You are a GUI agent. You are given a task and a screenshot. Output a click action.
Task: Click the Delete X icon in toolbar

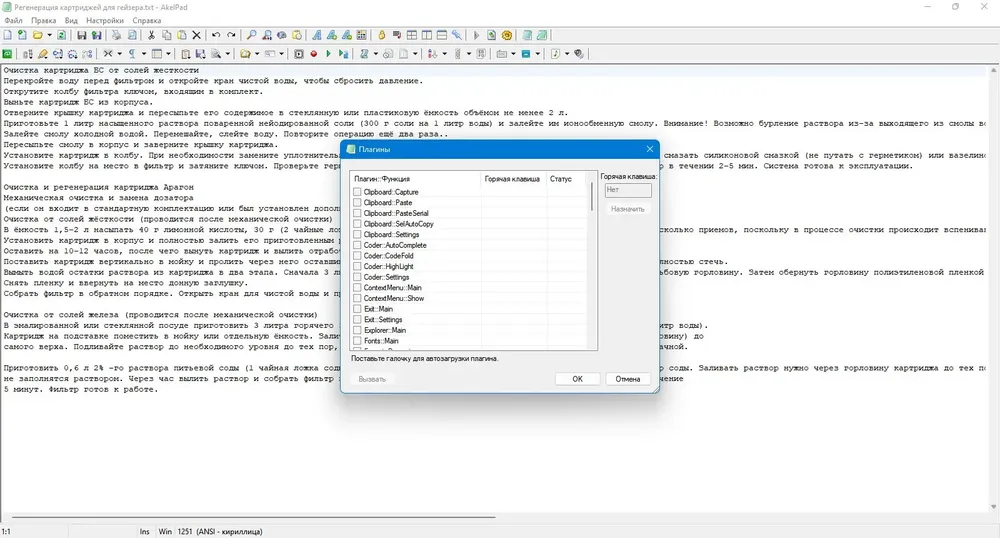(x=196, y=36)
